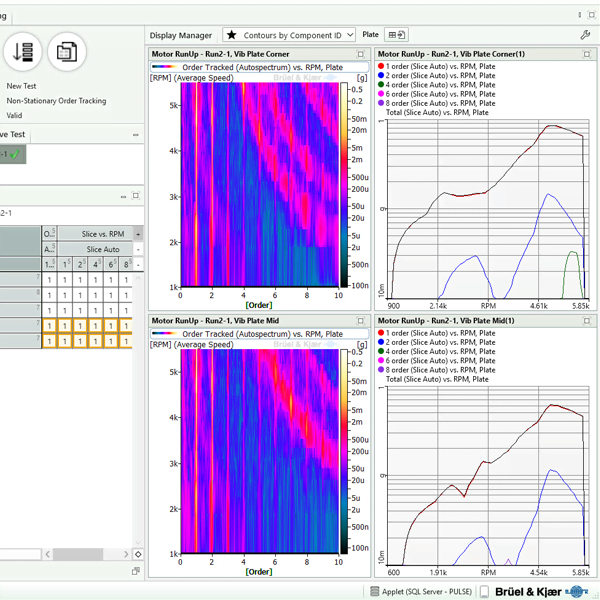Toggle the Run2-1 valid checkmark item

point(12,154)
